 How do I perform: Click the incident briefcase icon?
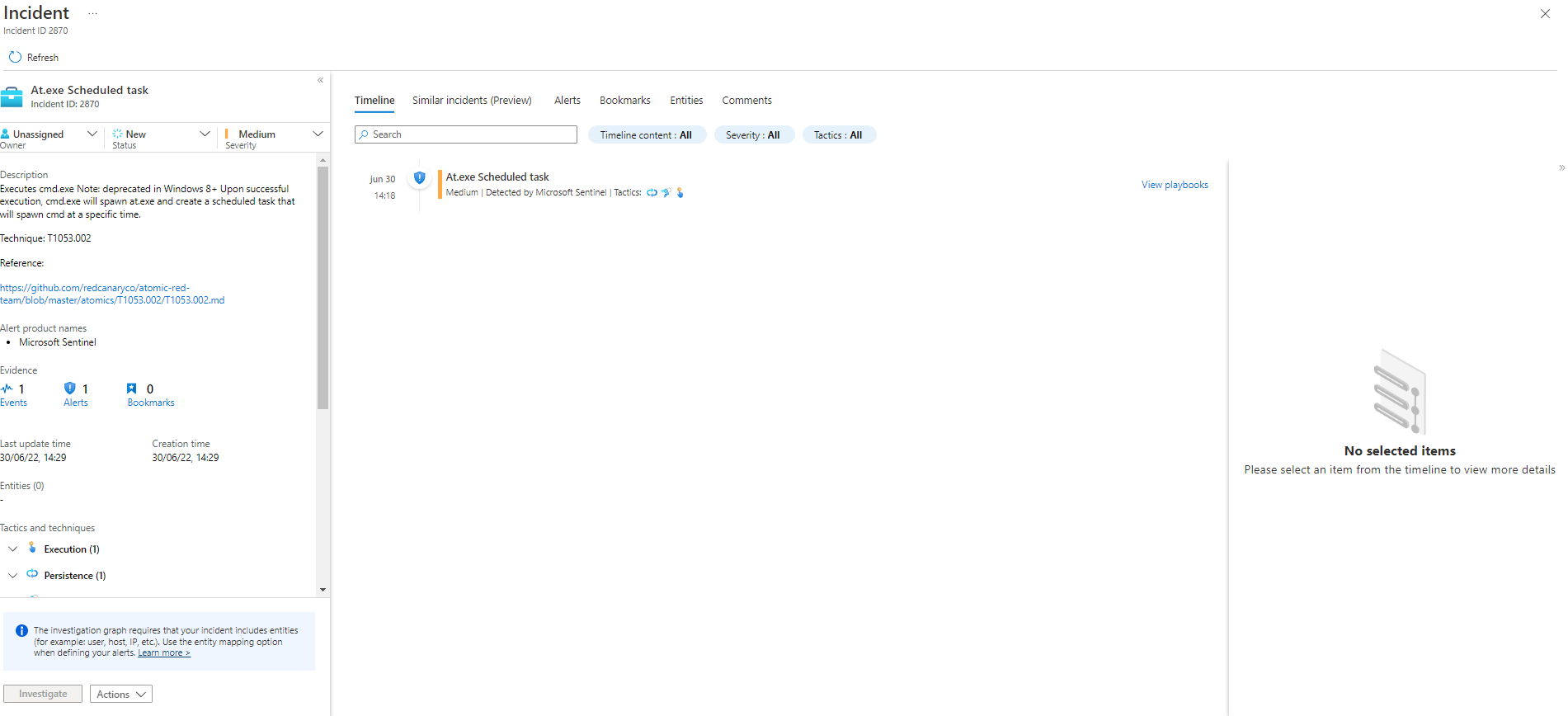point(12,97)
